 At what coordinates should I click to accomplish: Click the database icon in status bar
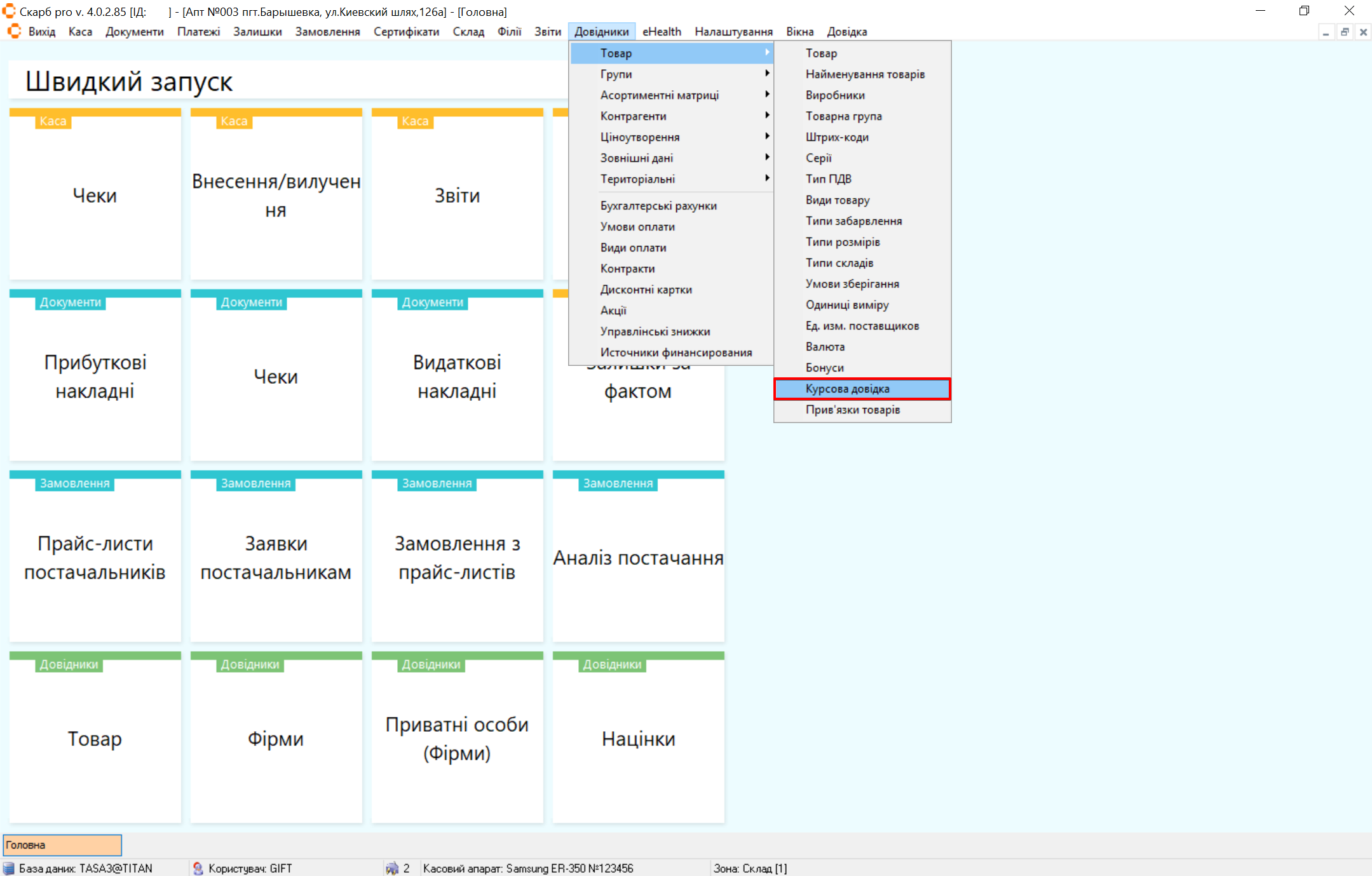coord(9,868)
